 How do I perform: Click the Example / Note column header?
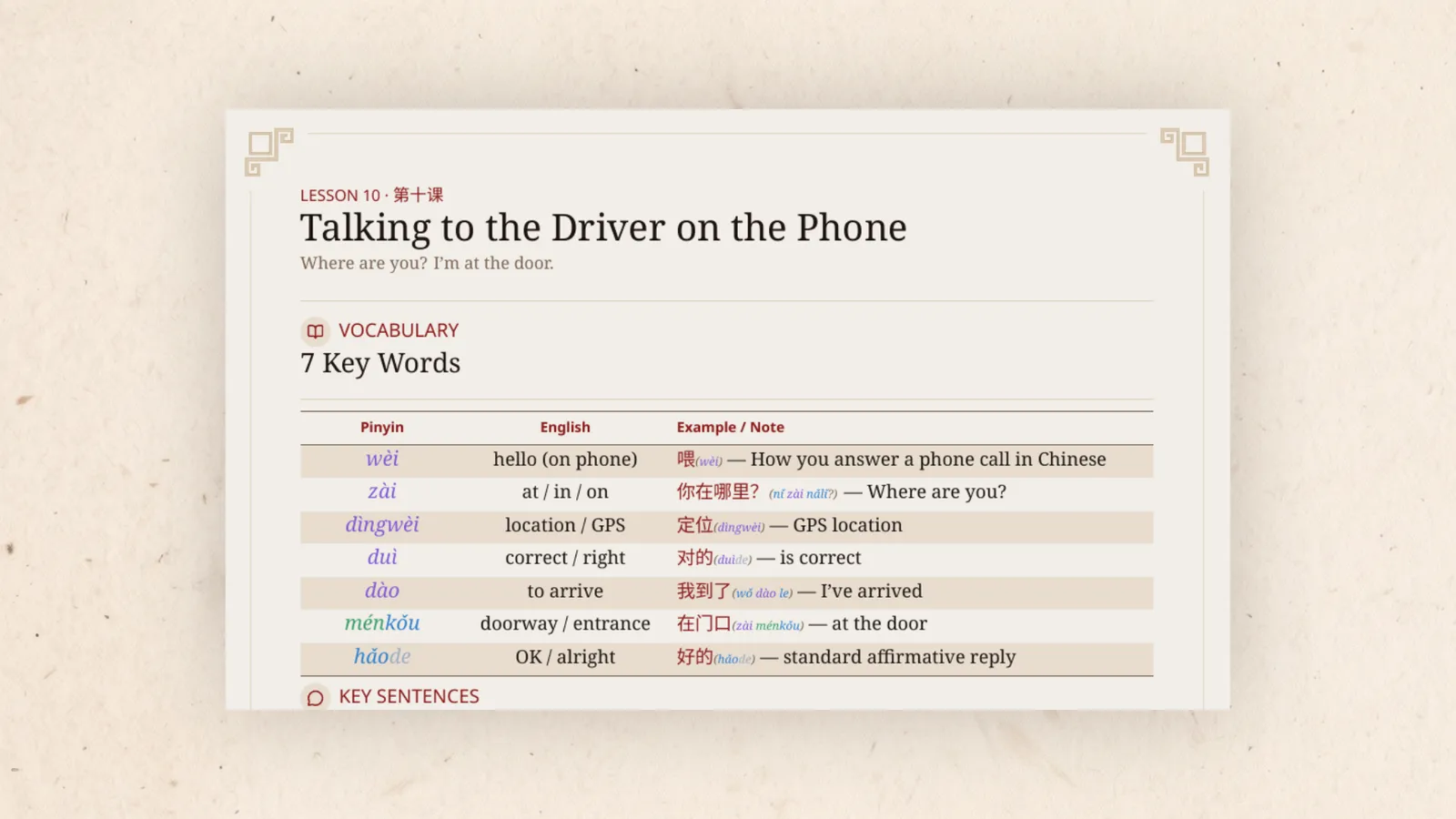tap(730, 427)
